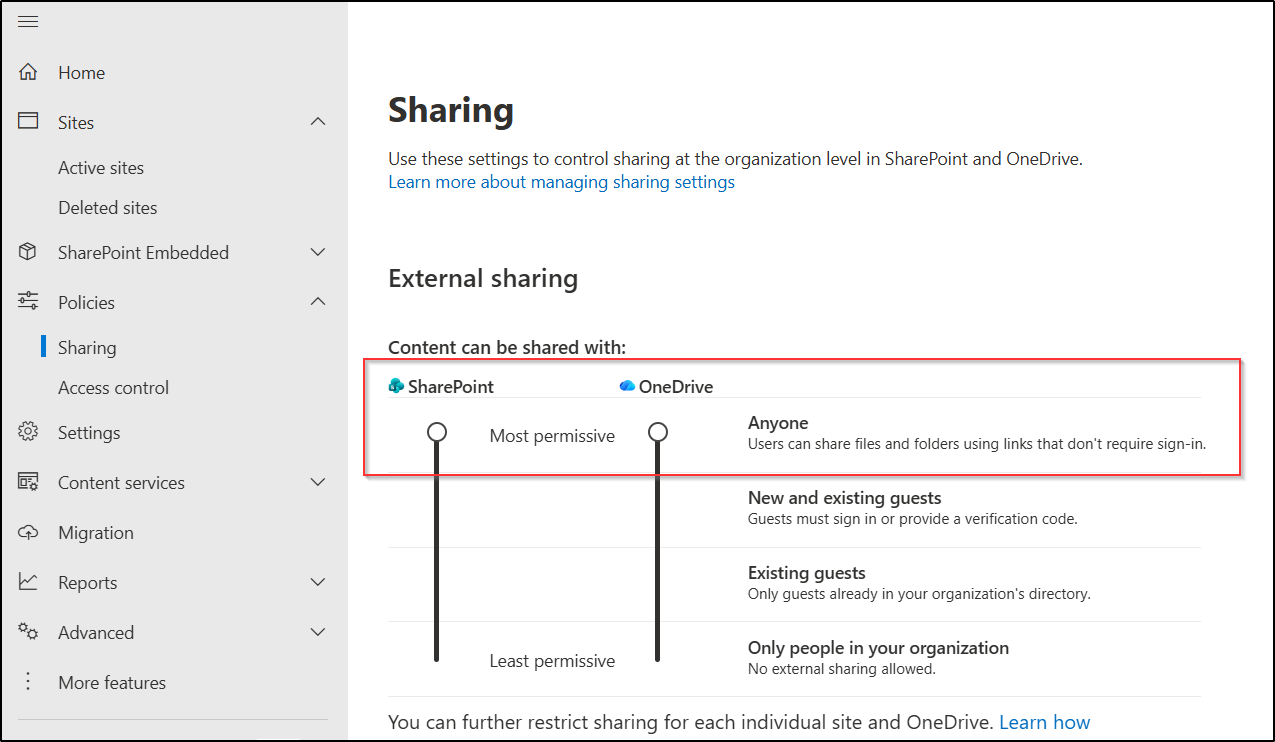Click the External sharing heading

[483, 278]
